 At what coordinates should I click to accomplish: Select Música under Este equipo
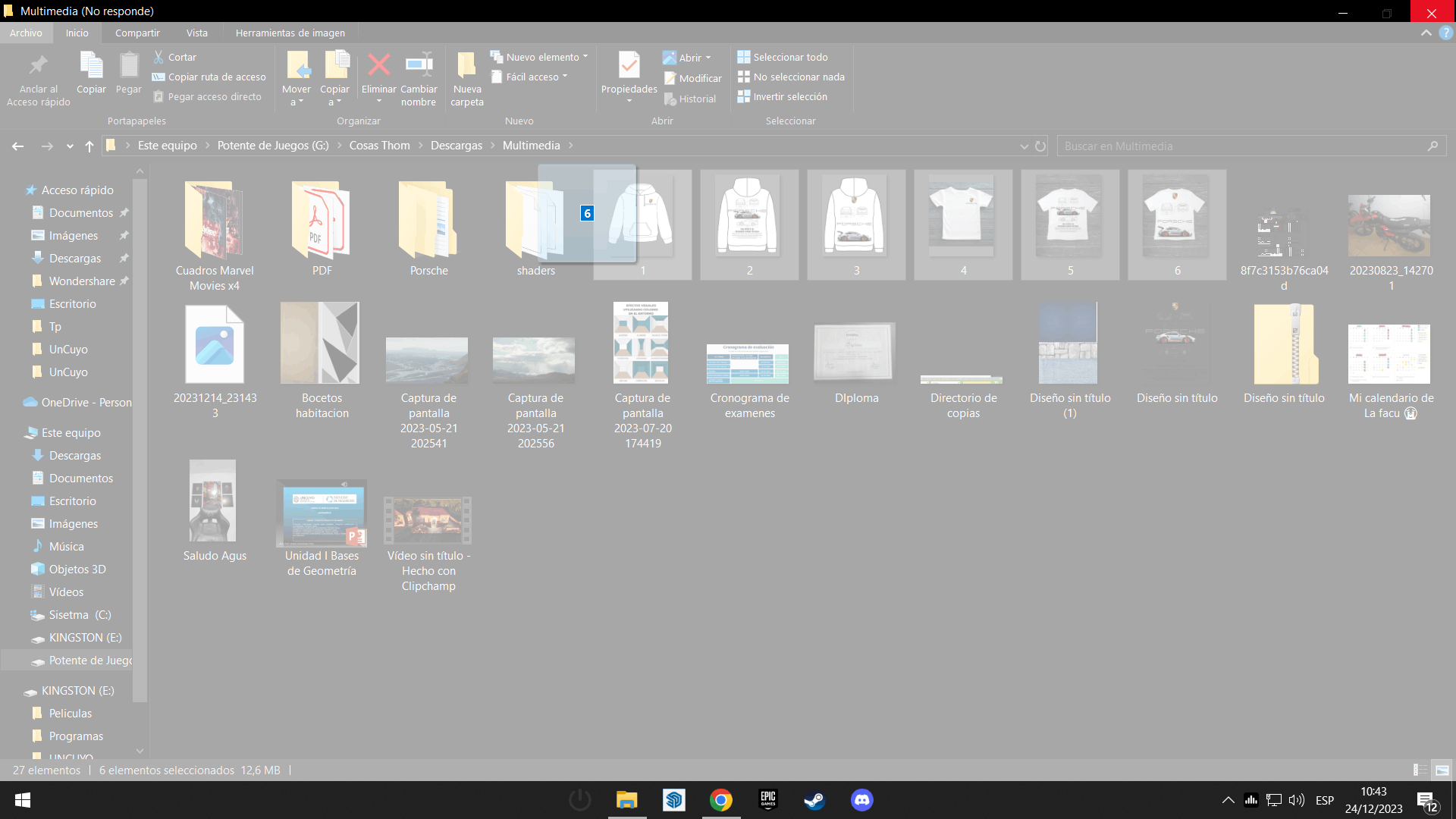click(66, 546)
